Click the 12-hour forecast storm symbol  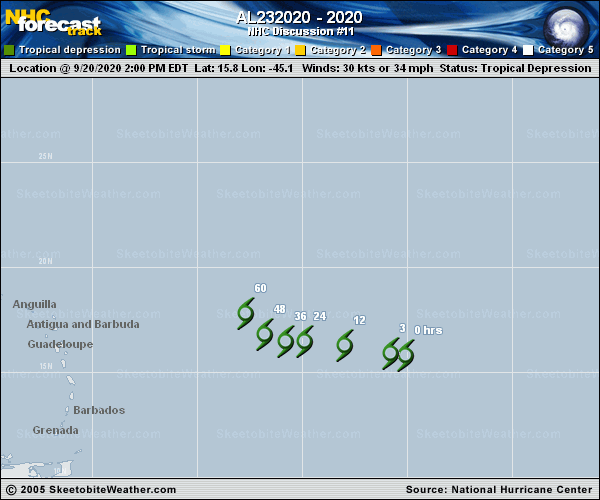click(x=345, y=346)
